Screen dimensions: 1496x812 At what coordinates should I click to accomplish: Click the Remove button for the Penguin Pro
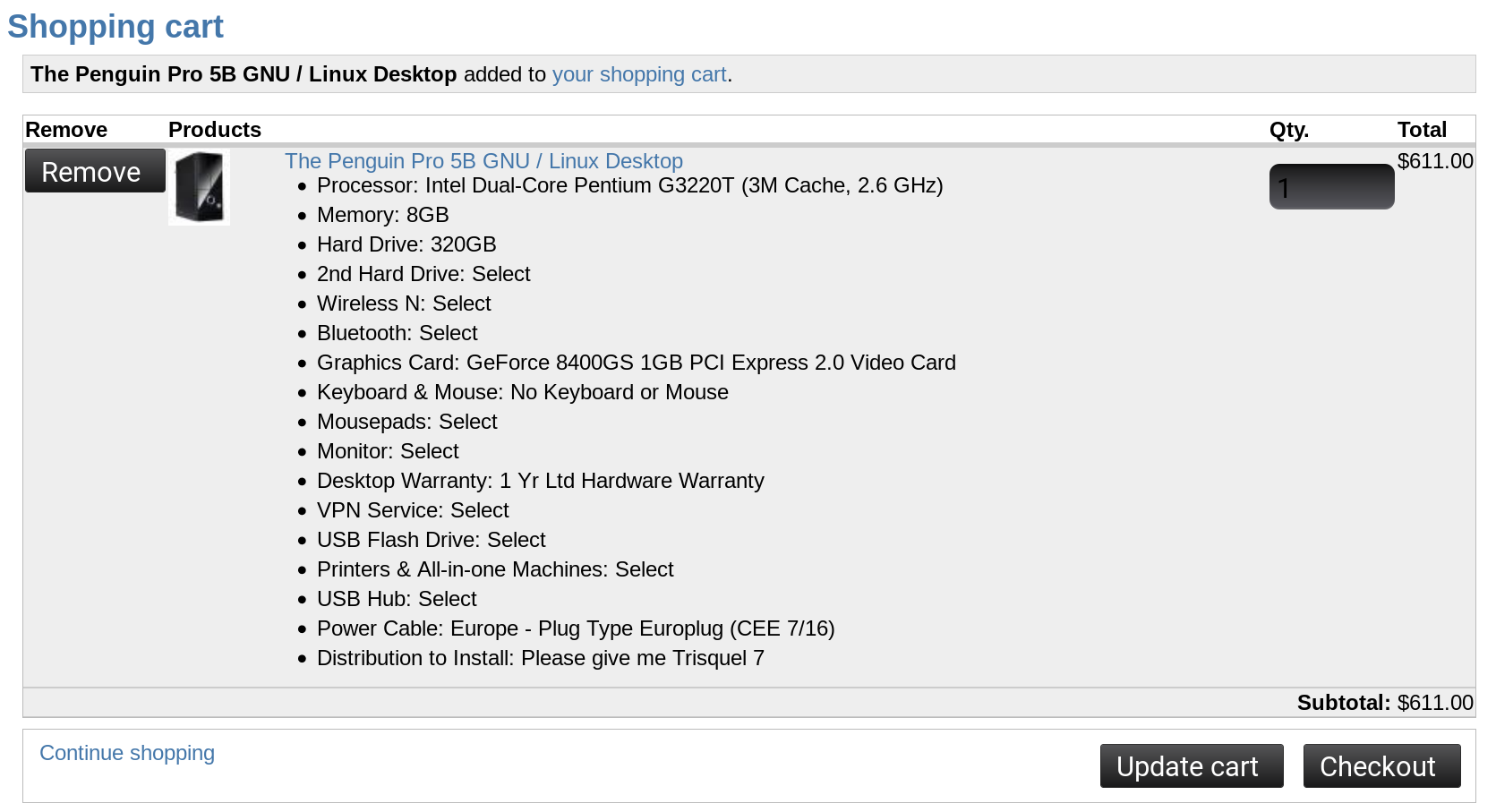(95, 171)
